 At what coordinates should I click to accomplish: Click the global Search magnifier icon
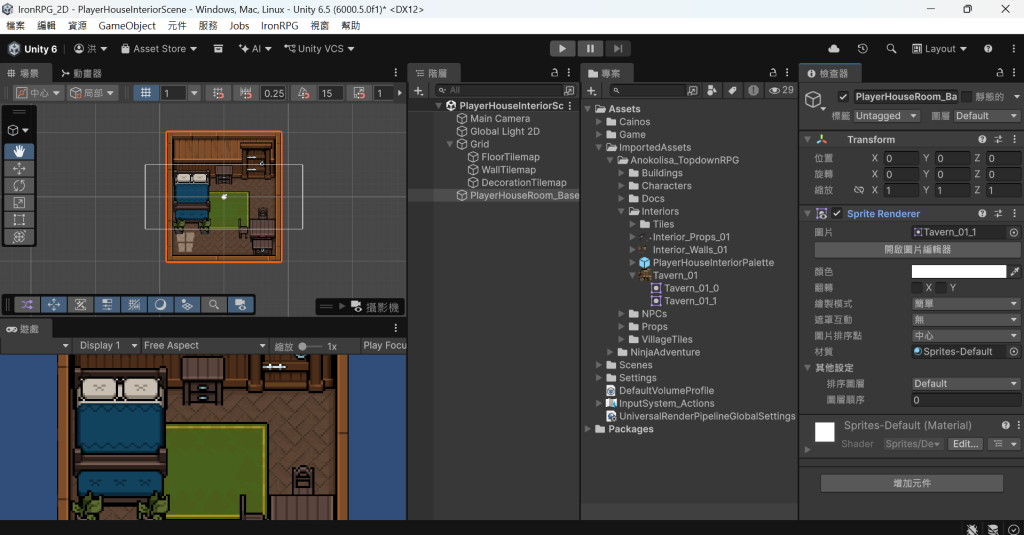(891, 48)
